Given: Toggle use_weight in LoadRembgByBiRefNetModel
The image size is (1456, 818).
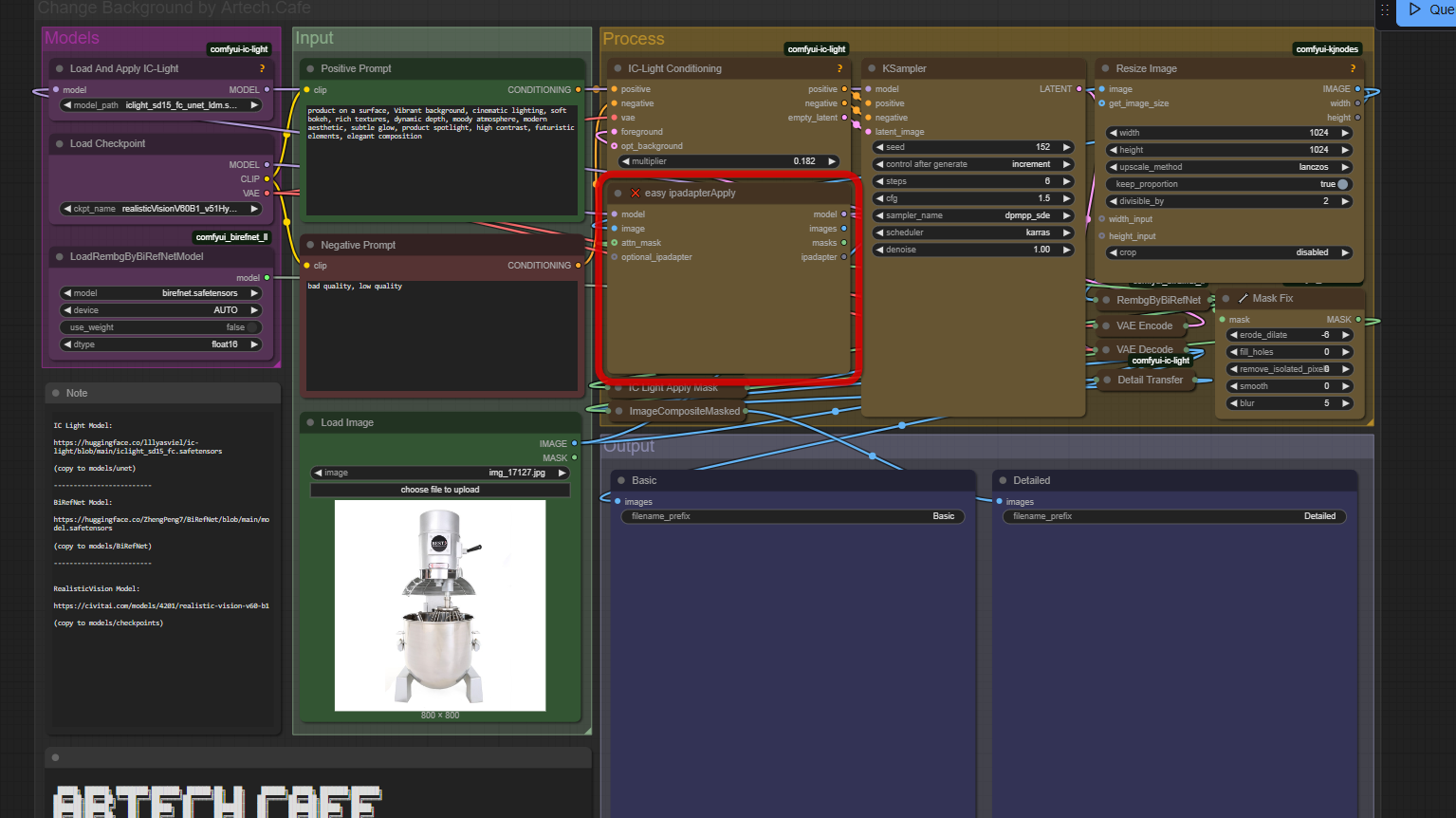Looking at the screenshot, I should (252, 327).
